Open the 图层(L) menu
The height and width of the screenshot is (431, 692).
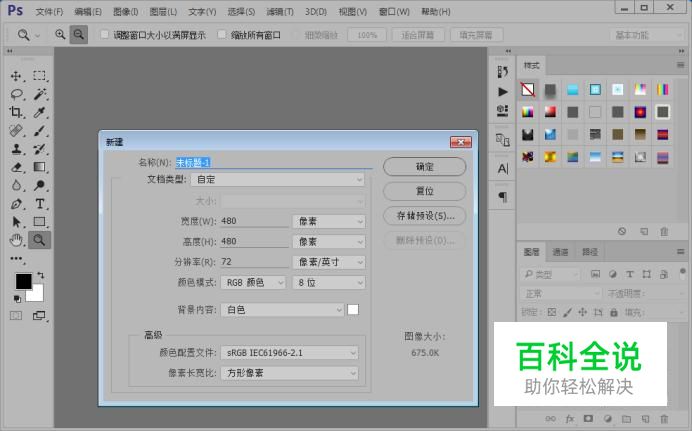163,12
